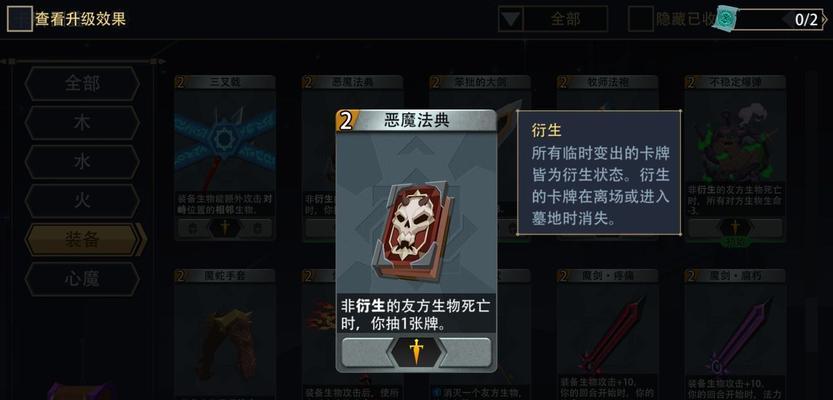Click the golden sword icon below the 恶魔法典 card
Viewport: 833px width, 400px height.
[416, 352]
